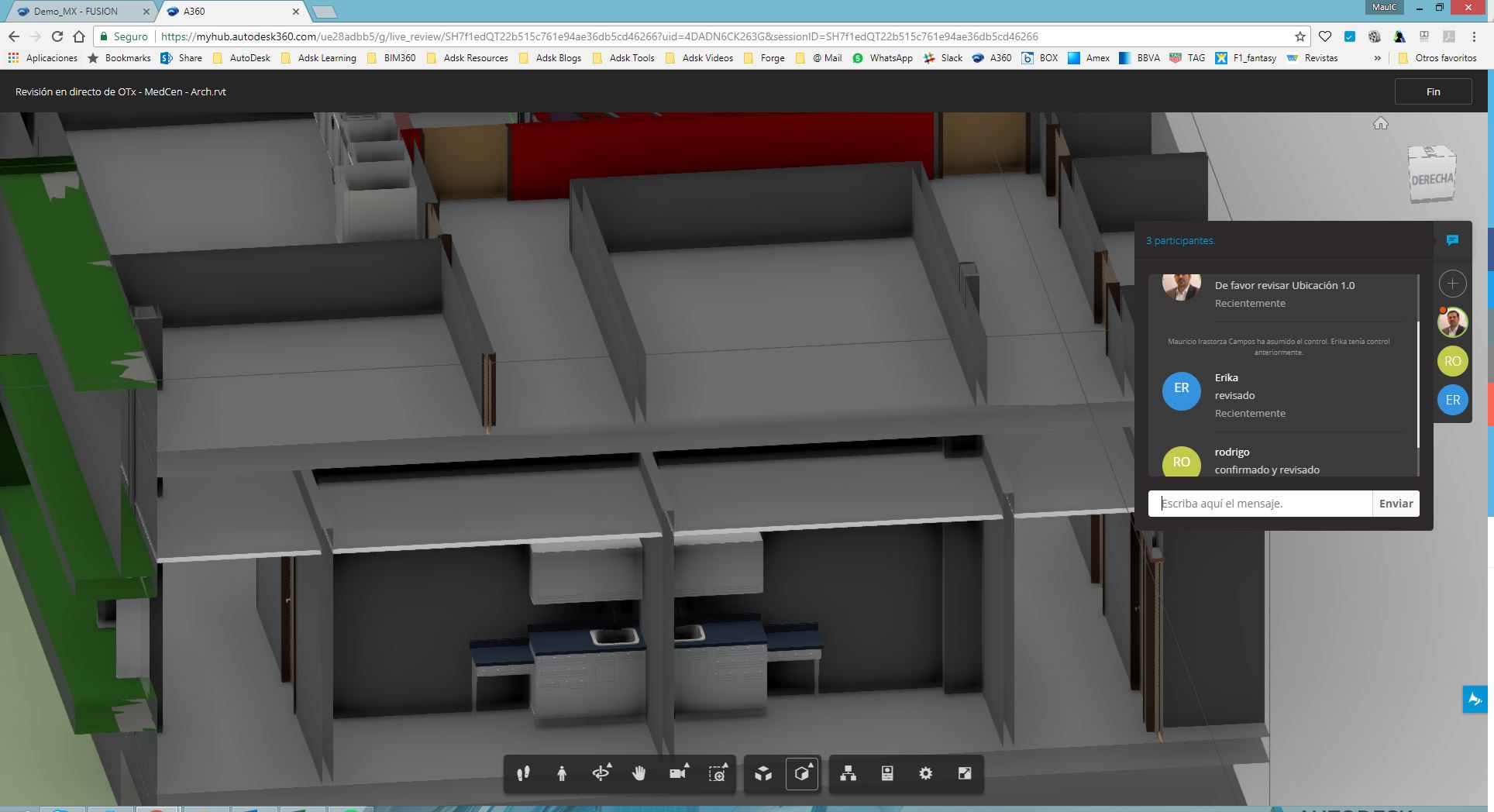Image resolution: width=1494 pixels, height=812 pixels.
Task: Select the Camera tool
Action: [x=676, y=773]
